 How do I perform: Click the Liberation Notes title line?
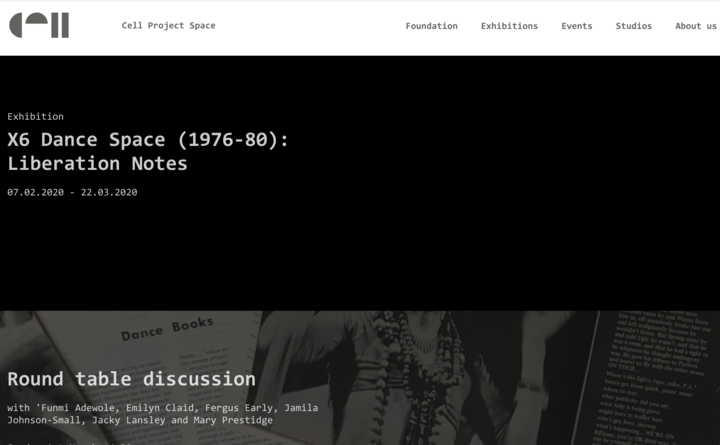[x=97, y=164]
